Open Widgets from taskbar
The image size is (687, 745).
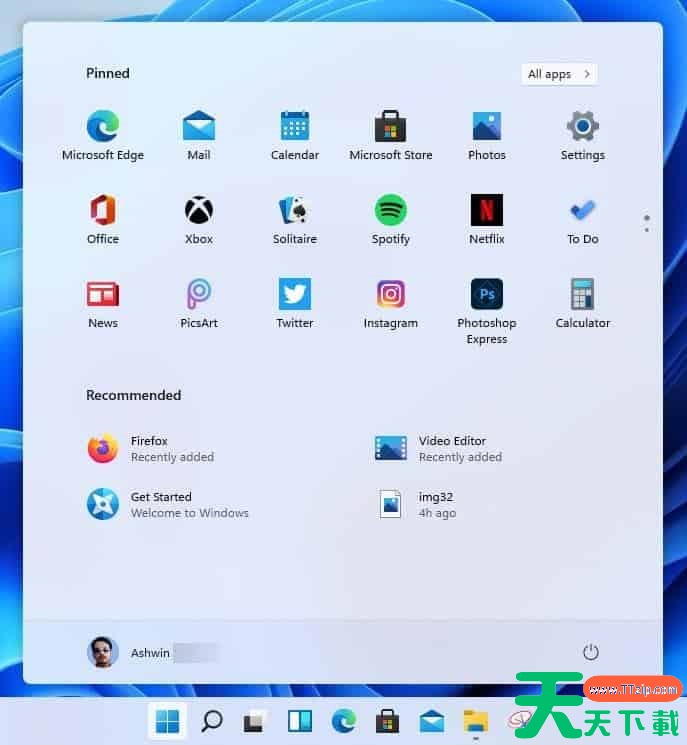click(300, 722)
